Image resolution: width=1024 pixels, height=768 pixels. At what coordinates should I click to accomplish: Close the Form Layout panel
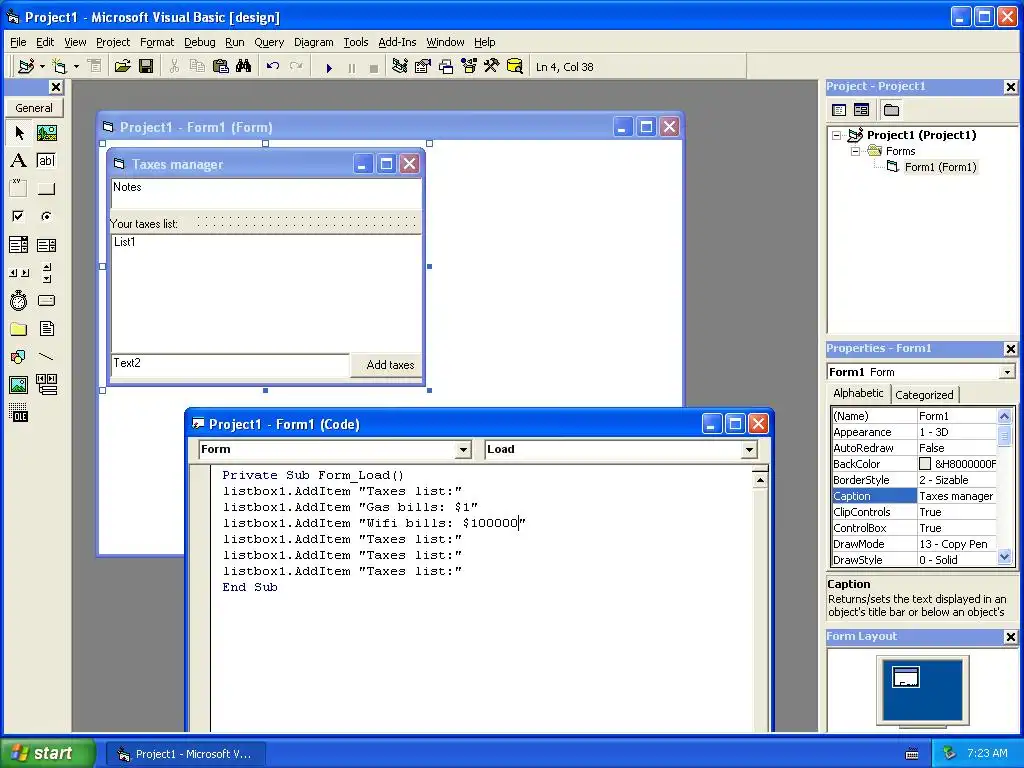tap(1010, 637)
